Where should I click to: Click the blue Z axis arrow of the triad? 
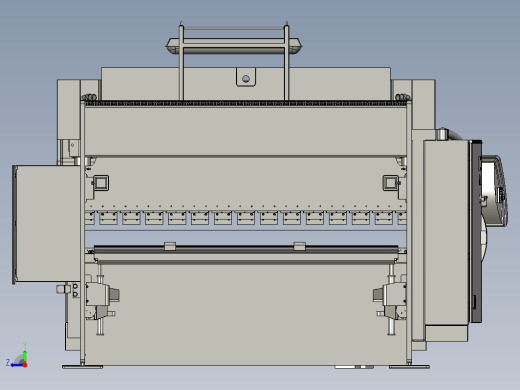[x=16, y=365]
